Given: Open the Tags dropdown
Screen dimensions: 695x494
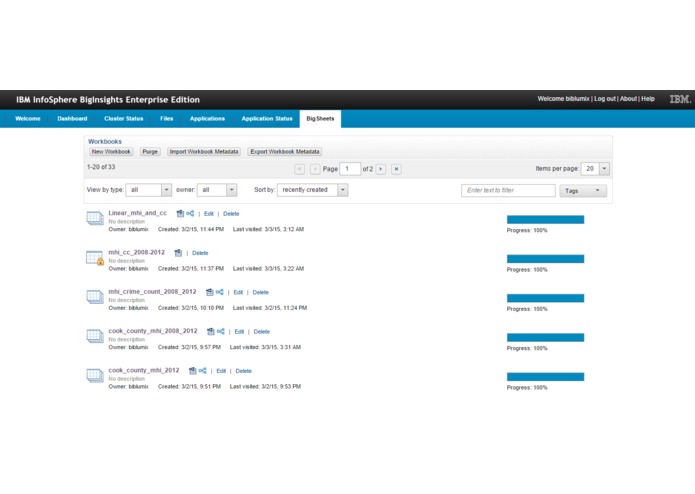Looking at the screenshot, I should [583, 191].
